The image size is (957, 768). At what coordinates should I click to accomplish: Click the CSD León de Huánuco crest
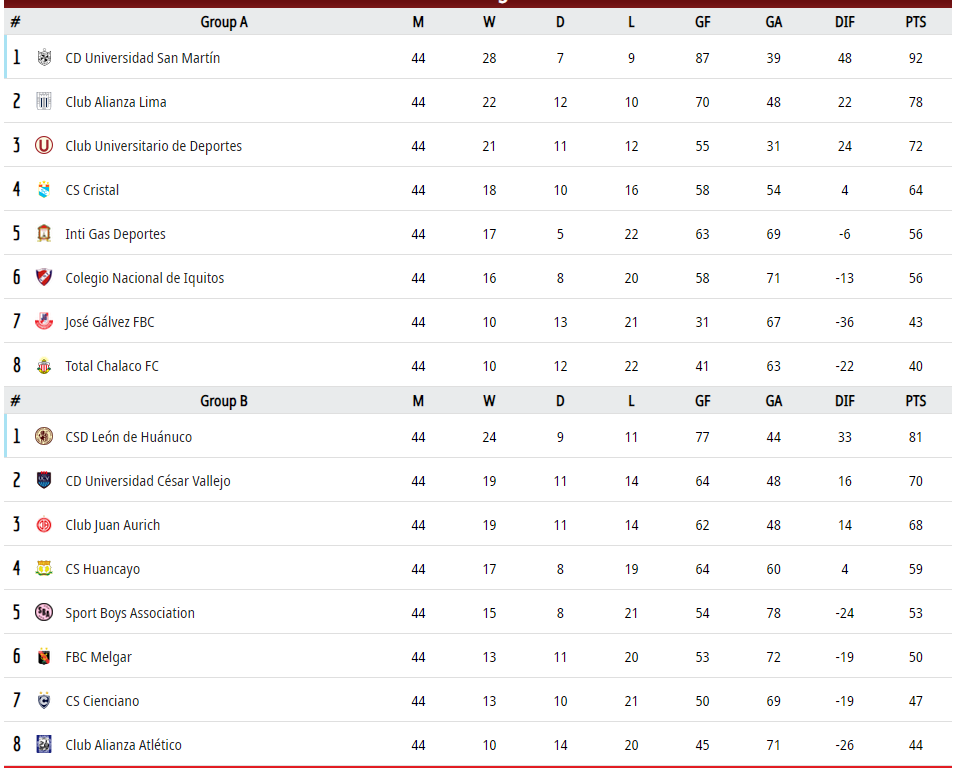(x=44, y=437)
